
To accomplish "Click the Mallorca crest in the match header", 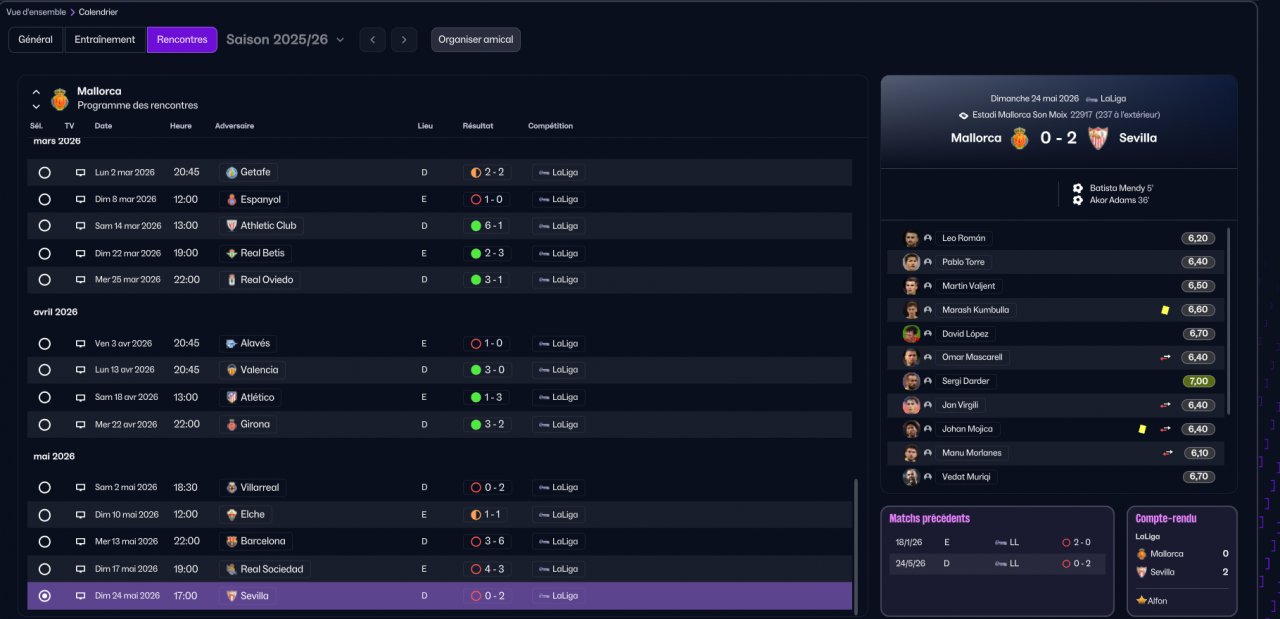I will pos(1020,138).
